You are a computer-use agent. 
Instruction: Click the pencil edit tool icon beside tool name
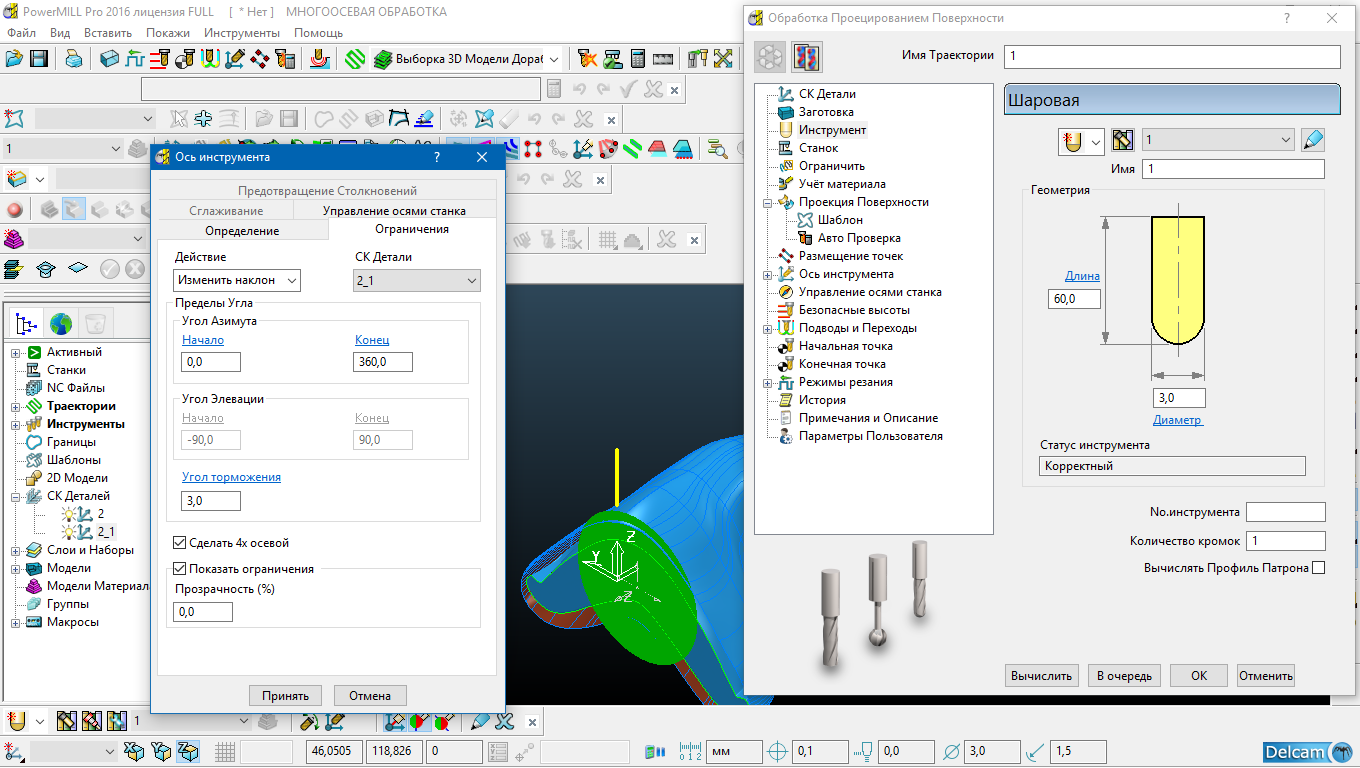click(x=1313, y=140)
